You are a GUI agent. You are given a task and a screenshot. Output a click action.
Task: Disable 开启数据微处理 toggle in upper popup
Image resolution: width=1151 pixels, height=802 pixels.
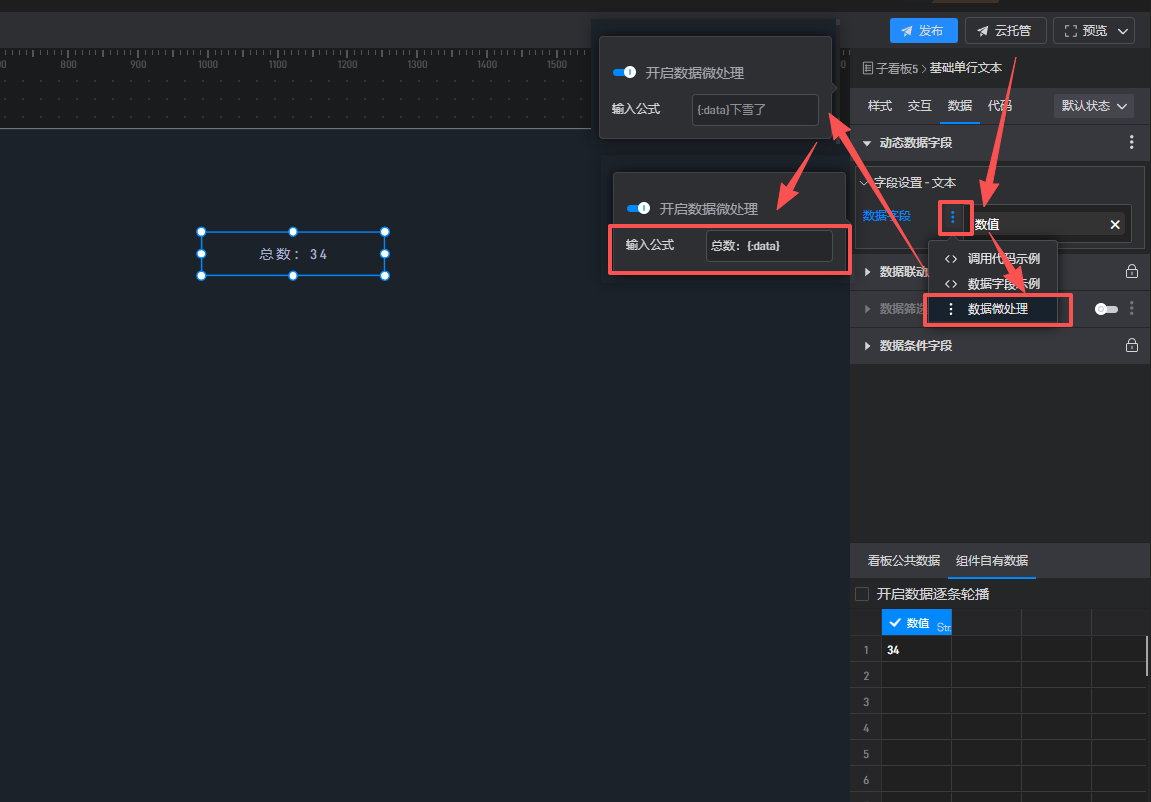[x=625, y=73]
